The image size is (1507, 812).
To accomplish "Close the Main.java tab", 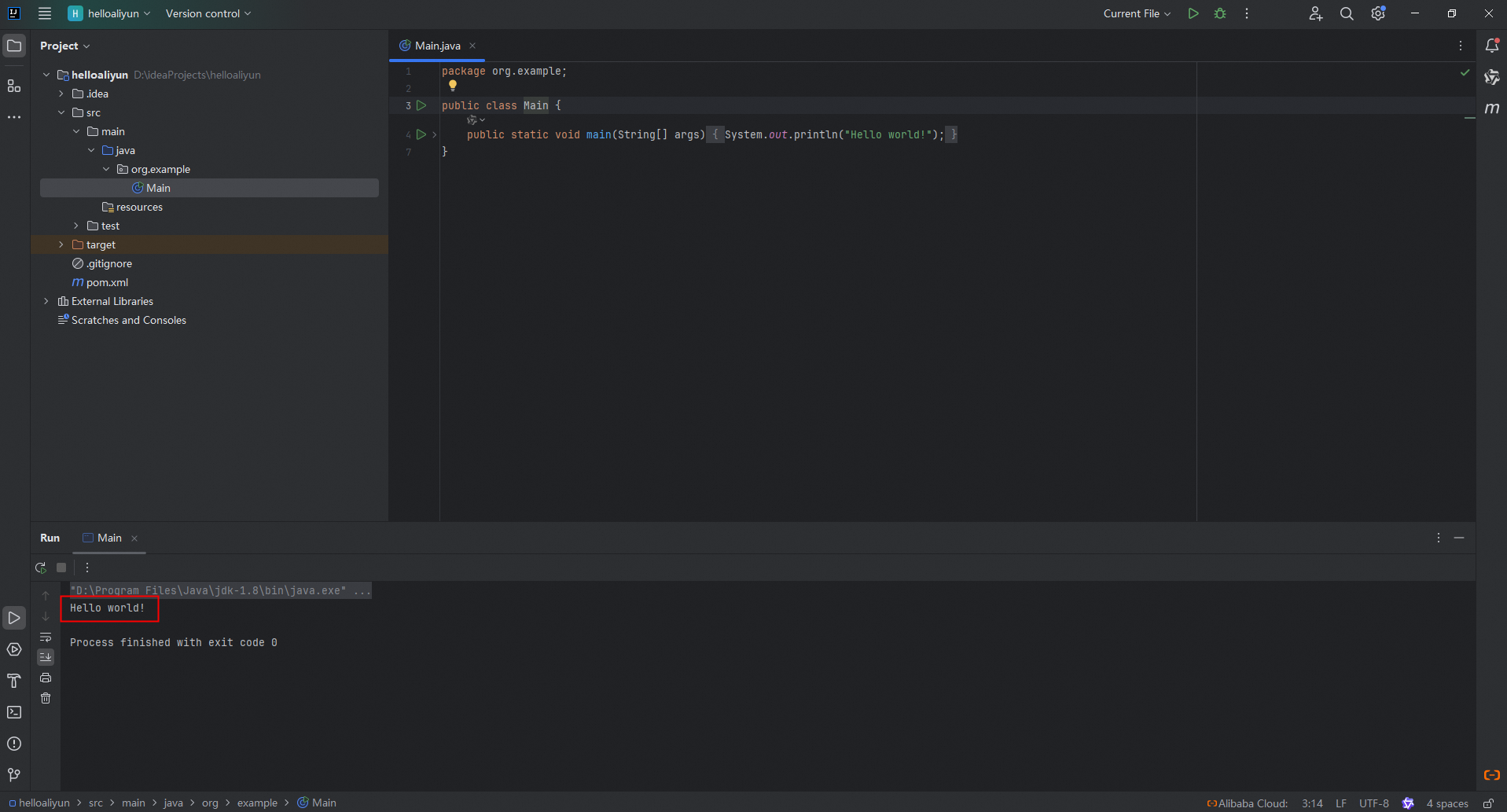I will [472, 46].
